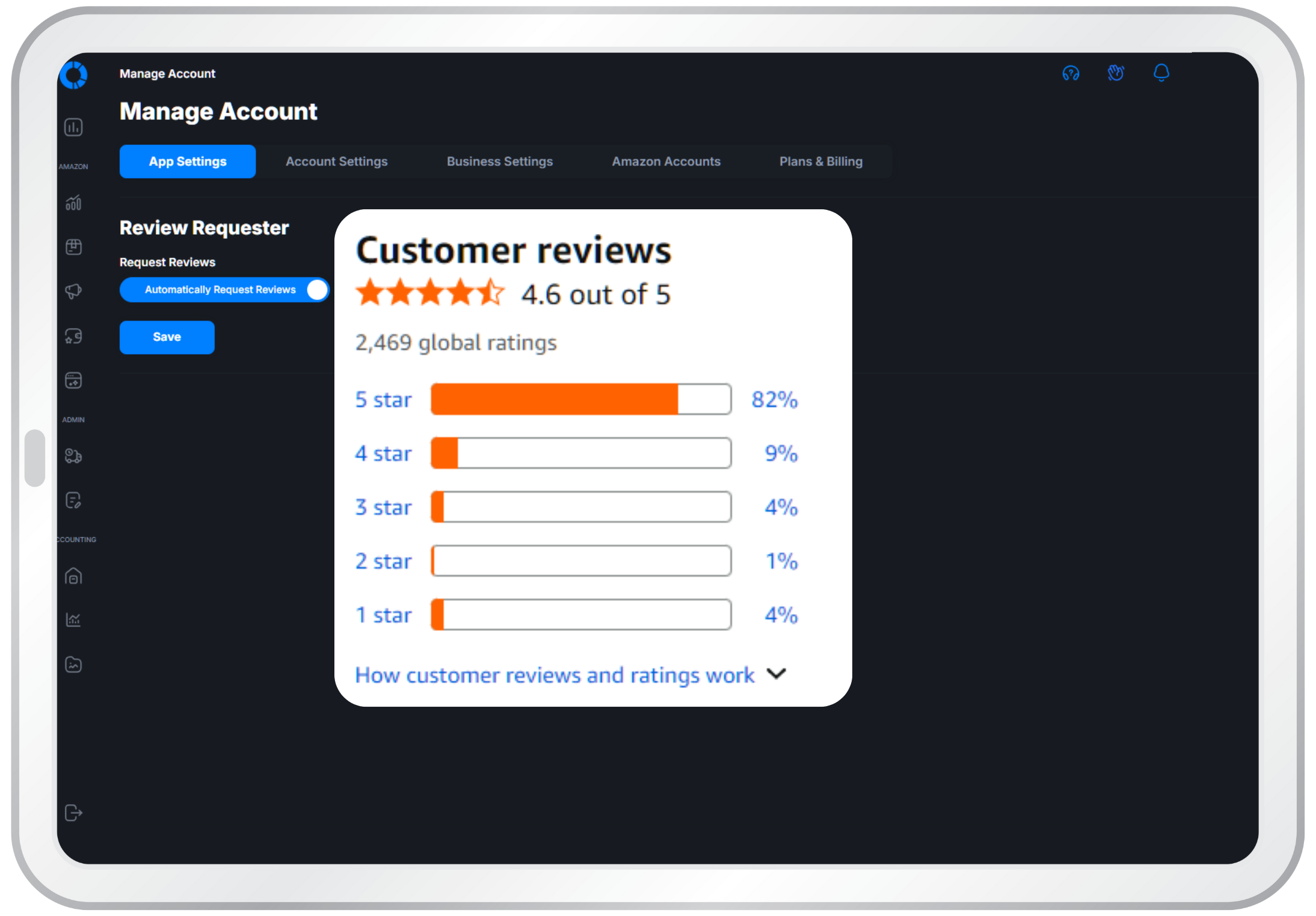Screen dimensions: 1316x916
Task: Open the dashboard bar chart sidebar icon
Action: pos(73,128)
